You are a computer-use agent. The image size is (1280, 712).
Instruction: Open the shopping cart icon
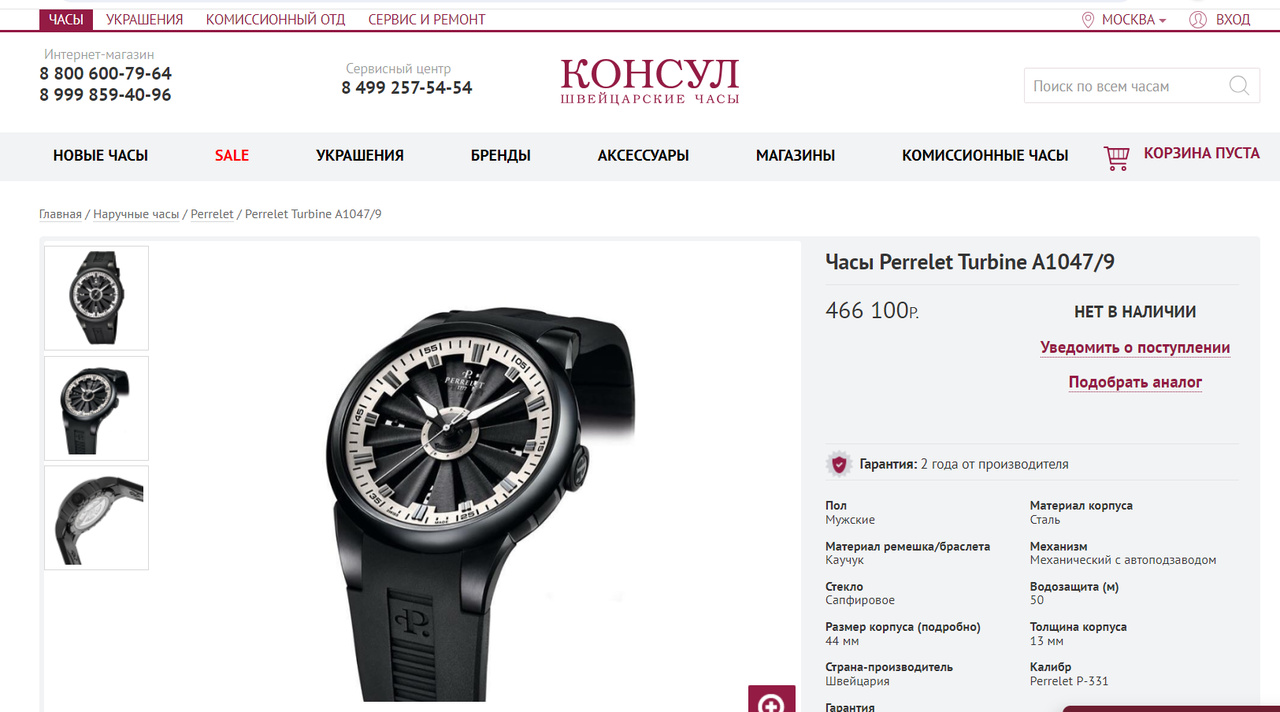tap(1116, 158)
